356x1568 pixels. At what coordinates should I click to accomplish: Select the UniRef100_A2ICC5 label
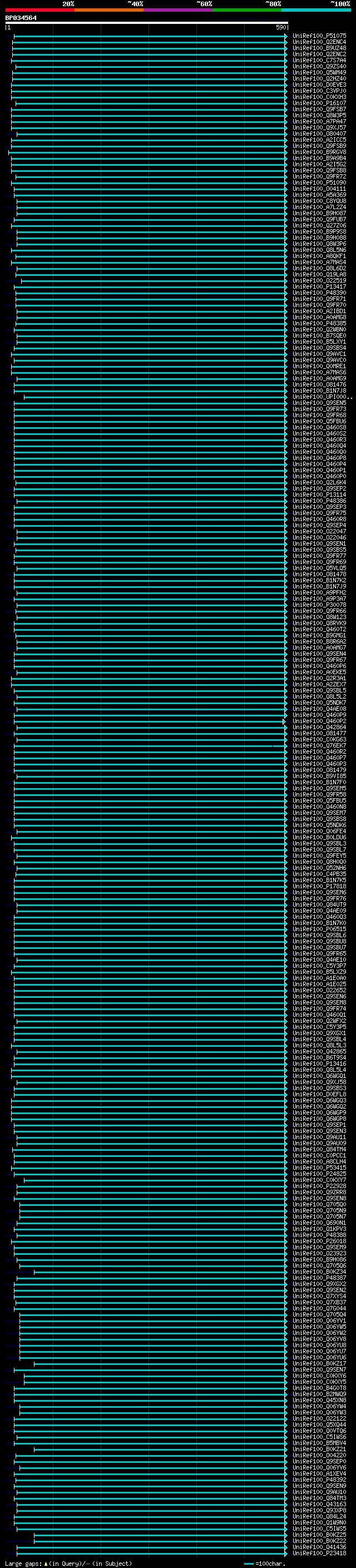pos(319,140)
